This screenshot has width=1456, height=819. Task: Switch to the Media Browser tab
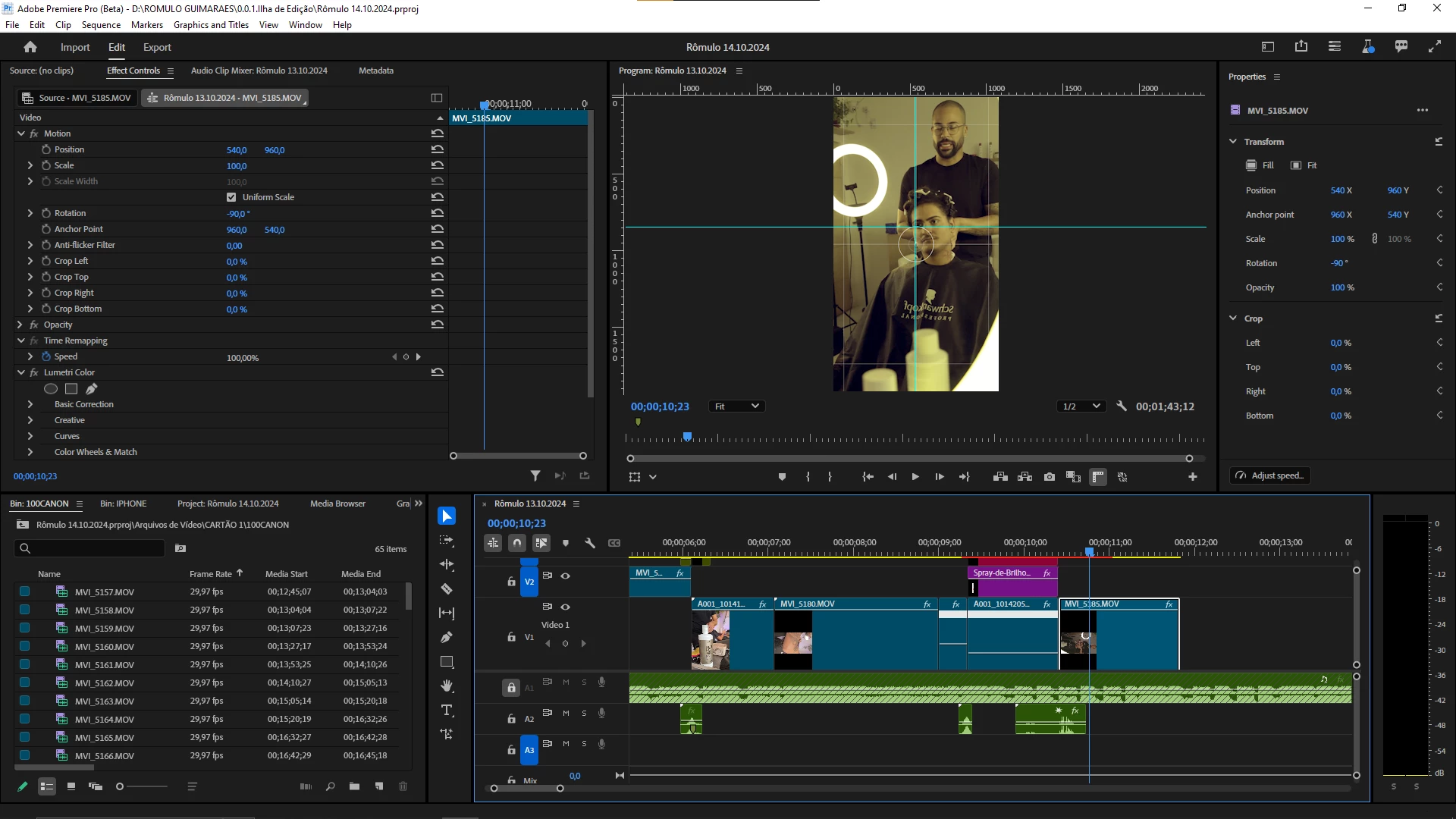[337, 504]
